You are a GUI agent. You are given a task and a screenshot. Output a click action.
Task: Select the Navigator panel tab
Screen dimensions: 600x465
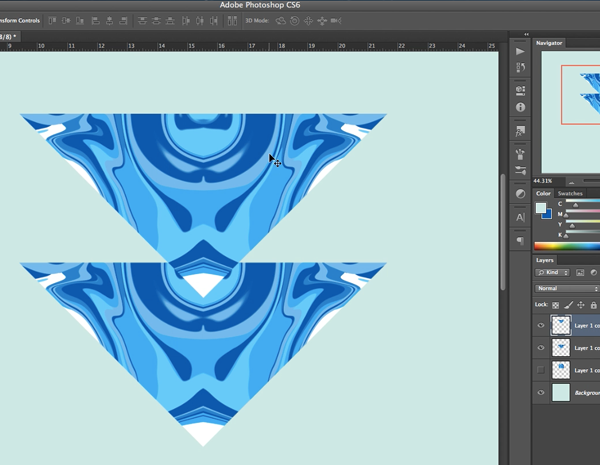click(x=549, y=43)
